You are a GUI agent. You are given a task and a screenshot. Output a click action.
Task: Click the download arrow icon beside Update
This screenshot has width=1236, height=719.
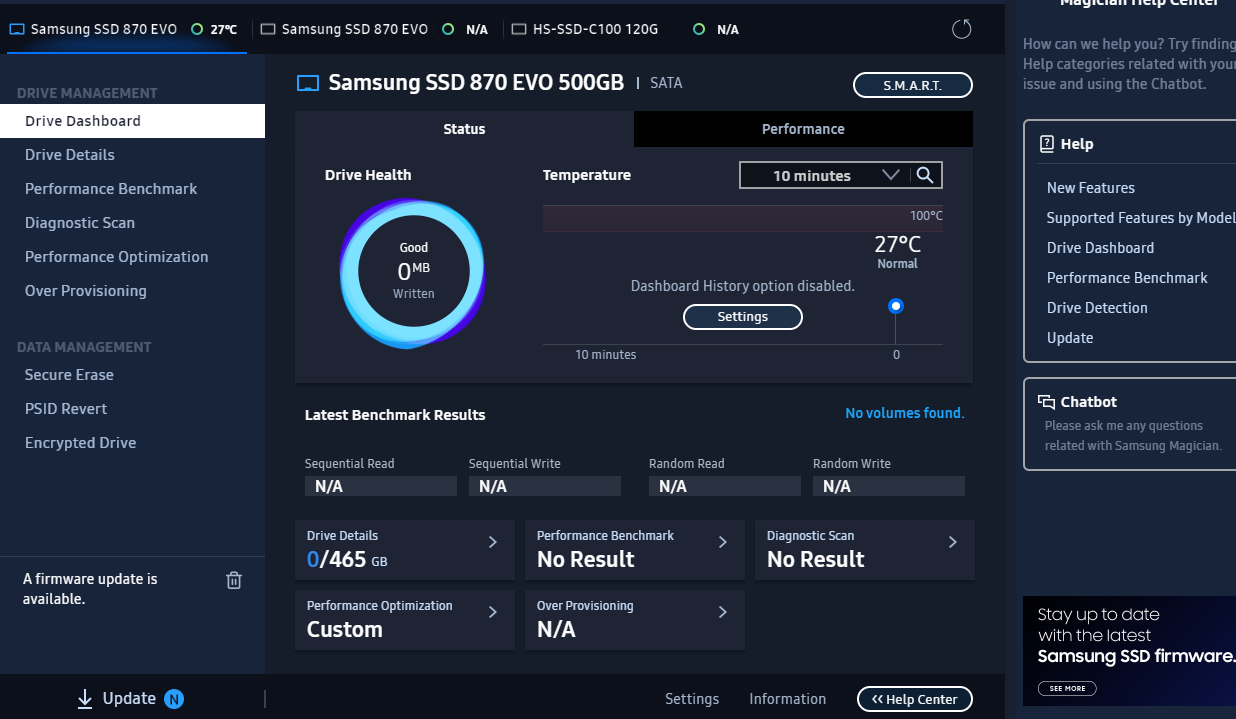tap(85, 699)
